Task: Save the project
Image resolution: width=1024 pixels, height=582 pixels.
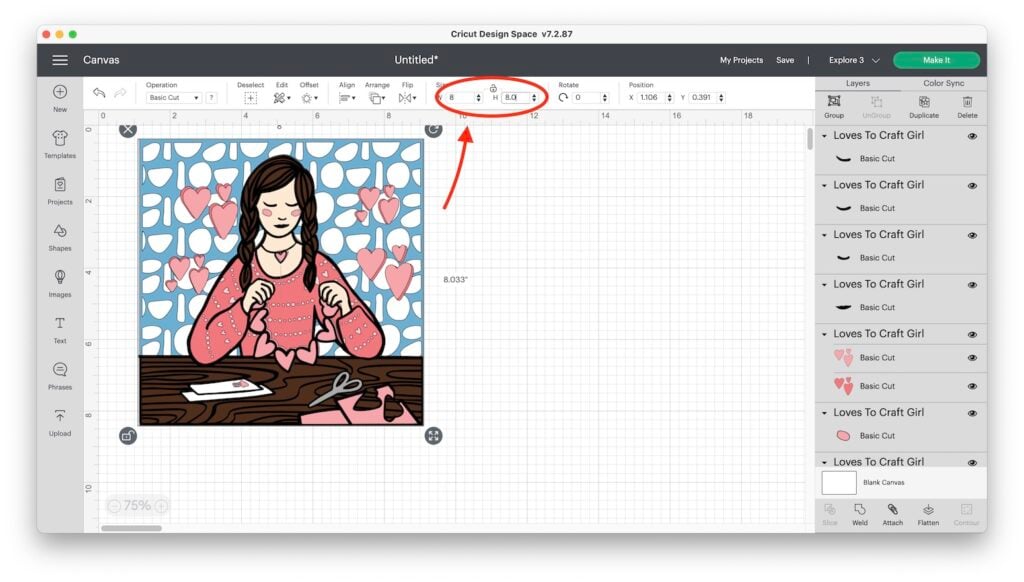Action: pos(785,60)
